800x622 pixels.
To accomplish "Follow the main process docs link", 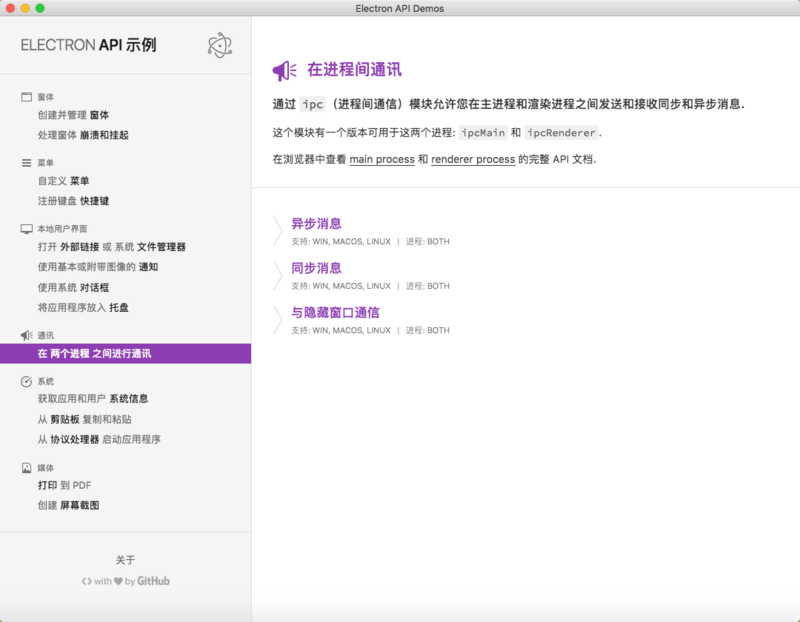I will click(x=382, y=159).
